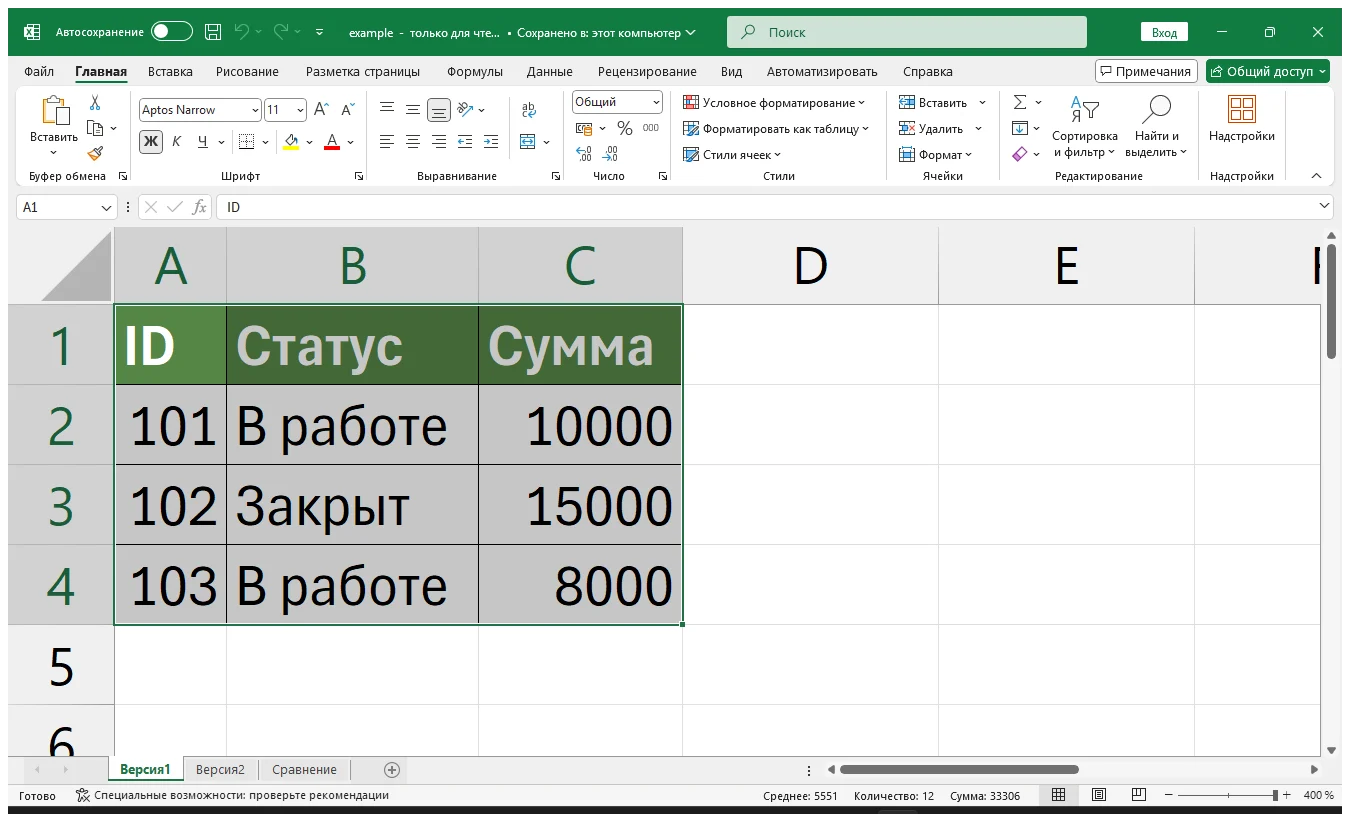Toggle italic formatting
Viewport: 1350px width, 814px height.
coord(177,141)
